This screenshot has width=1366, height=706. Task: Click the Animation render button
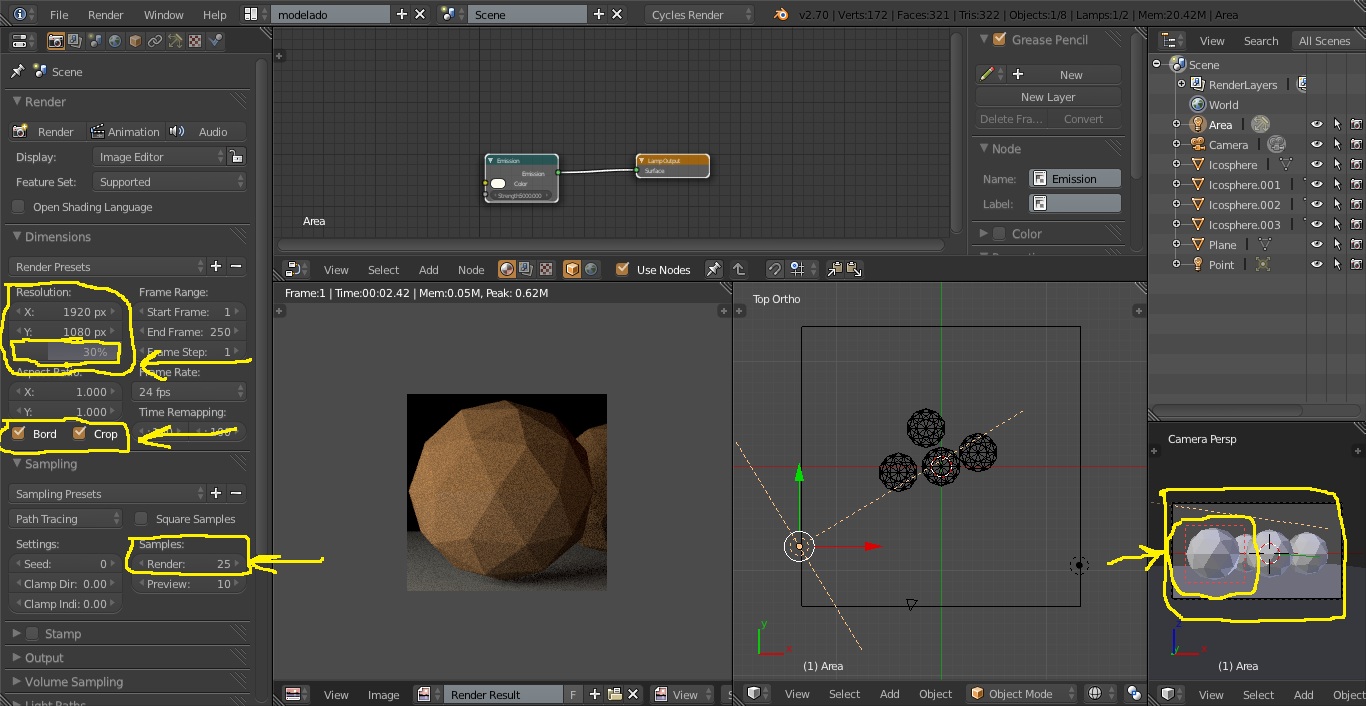(x=125, y=132)
